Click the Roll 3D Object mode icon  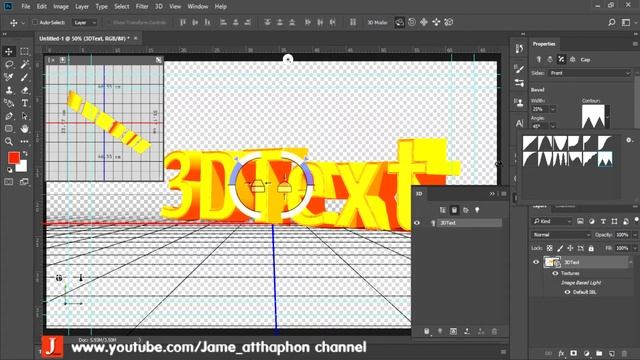point(412,22)
